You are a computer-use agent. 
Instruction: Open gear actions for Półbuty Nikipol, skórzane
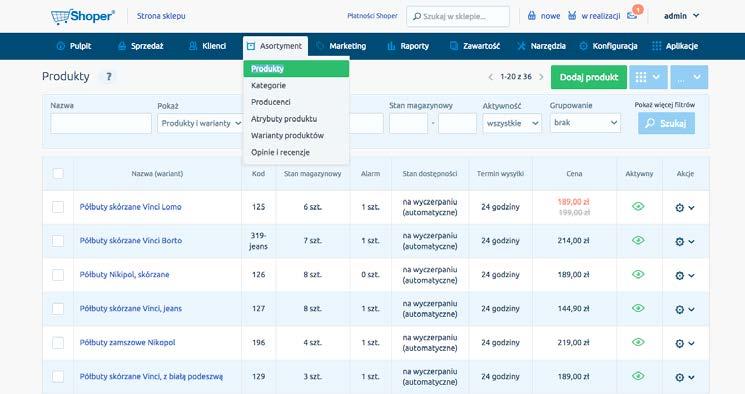[679, 276]
